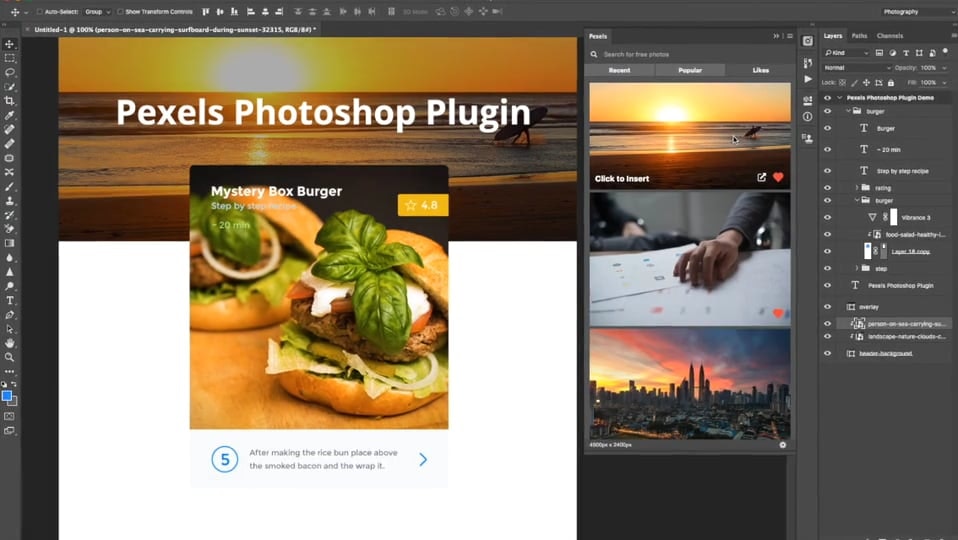The width and height of the screenshot is (958, 540).
Task: Switch to the Recent tab in Pexels
Action: coord(620,70)
